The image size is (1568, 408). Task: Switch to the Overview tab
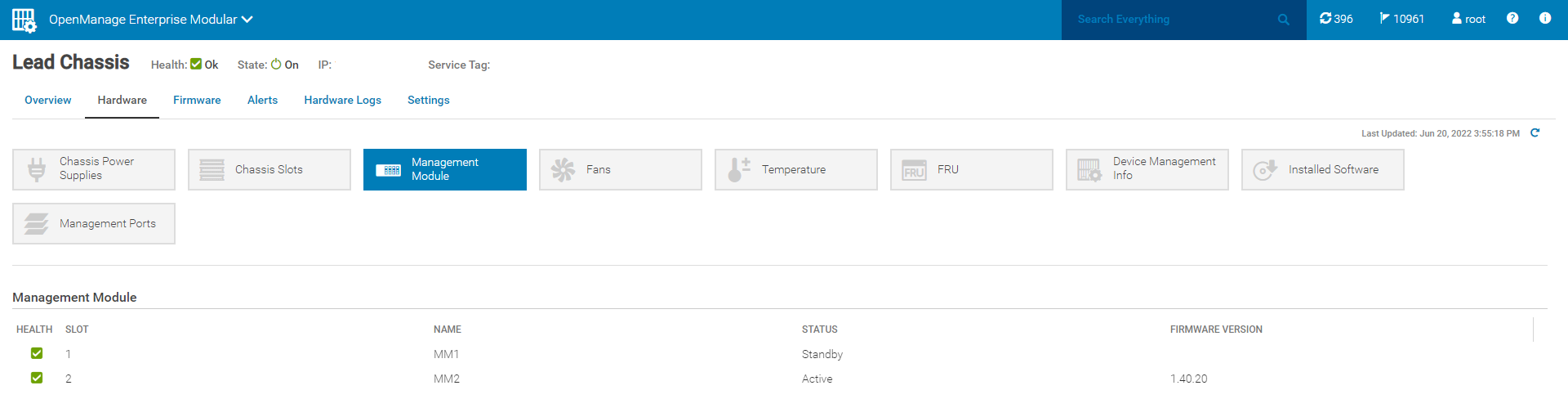point(47,100)
